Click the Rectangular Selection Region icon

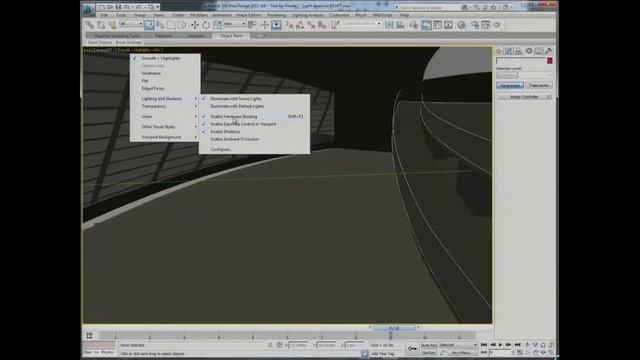coord(171,25)
